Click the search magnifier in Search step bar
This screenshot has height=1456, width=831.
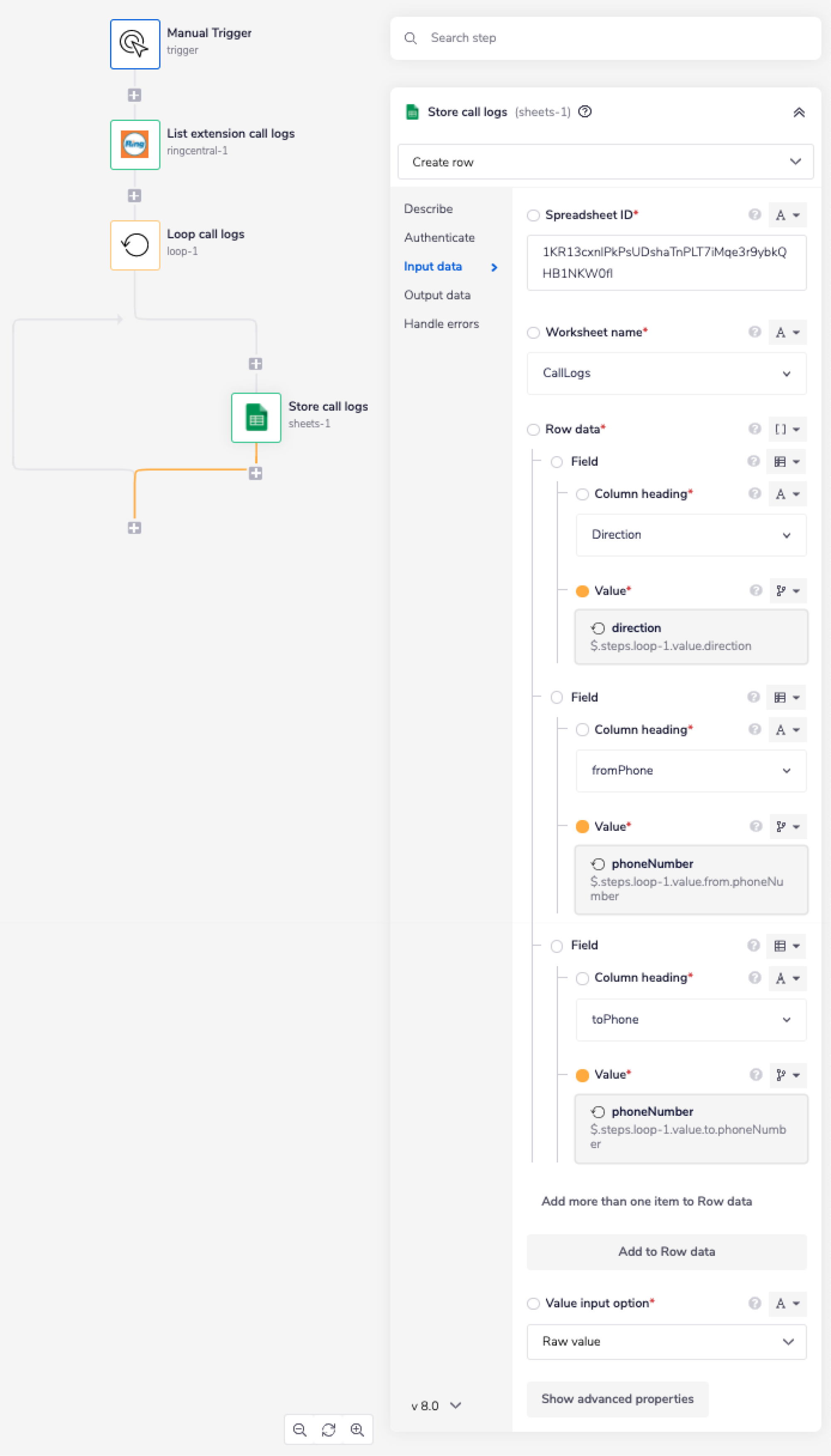click(411, 38)
